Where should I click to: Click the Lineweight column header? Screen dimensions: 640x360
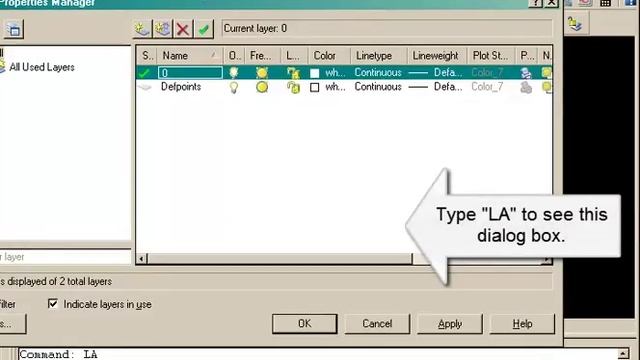coord(437,56)
